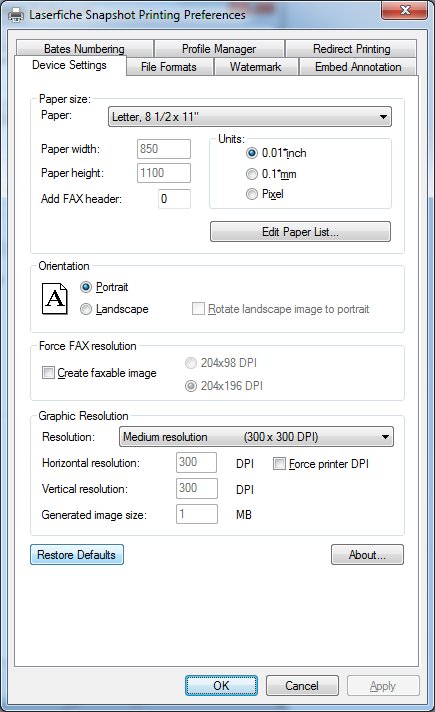This screenshot has width=435, height=712.
Task: Go to the Redirect Printing tab
Action: [351, 48]
